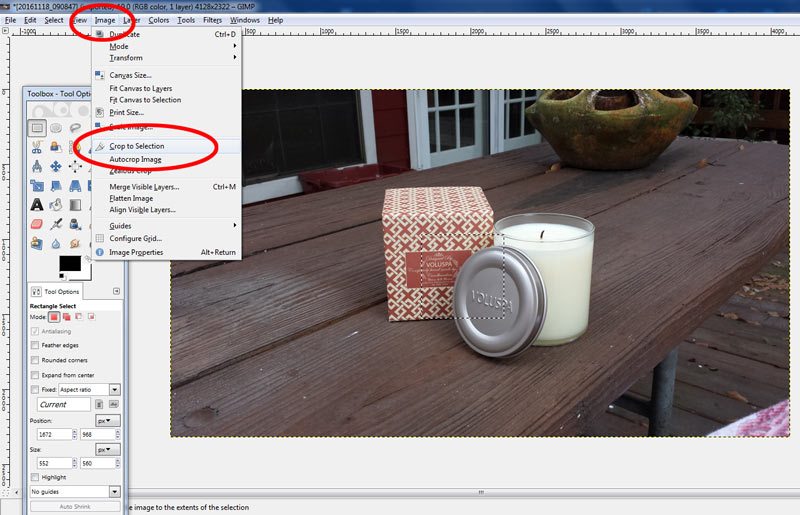Viewport: 800px width, 515px height.
Task: Open the File menu
Action: (10, 20)
